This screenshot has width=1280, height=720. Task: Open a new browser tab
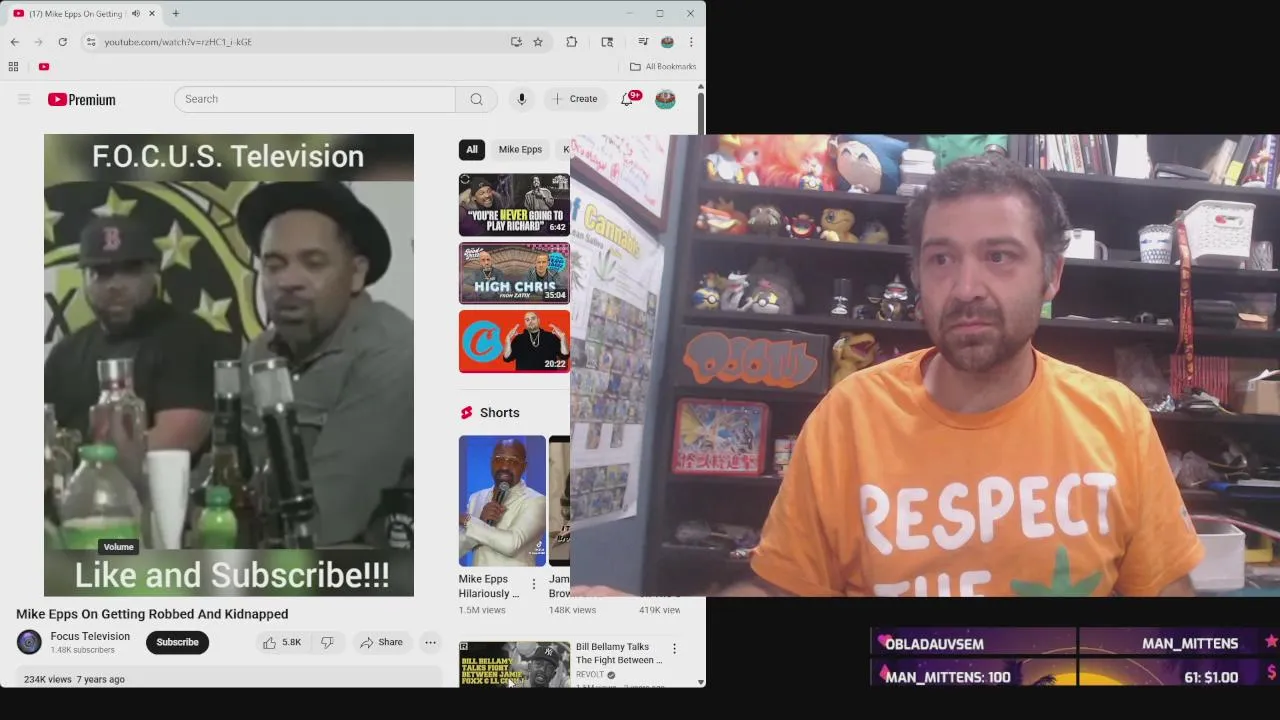point(176,14)
